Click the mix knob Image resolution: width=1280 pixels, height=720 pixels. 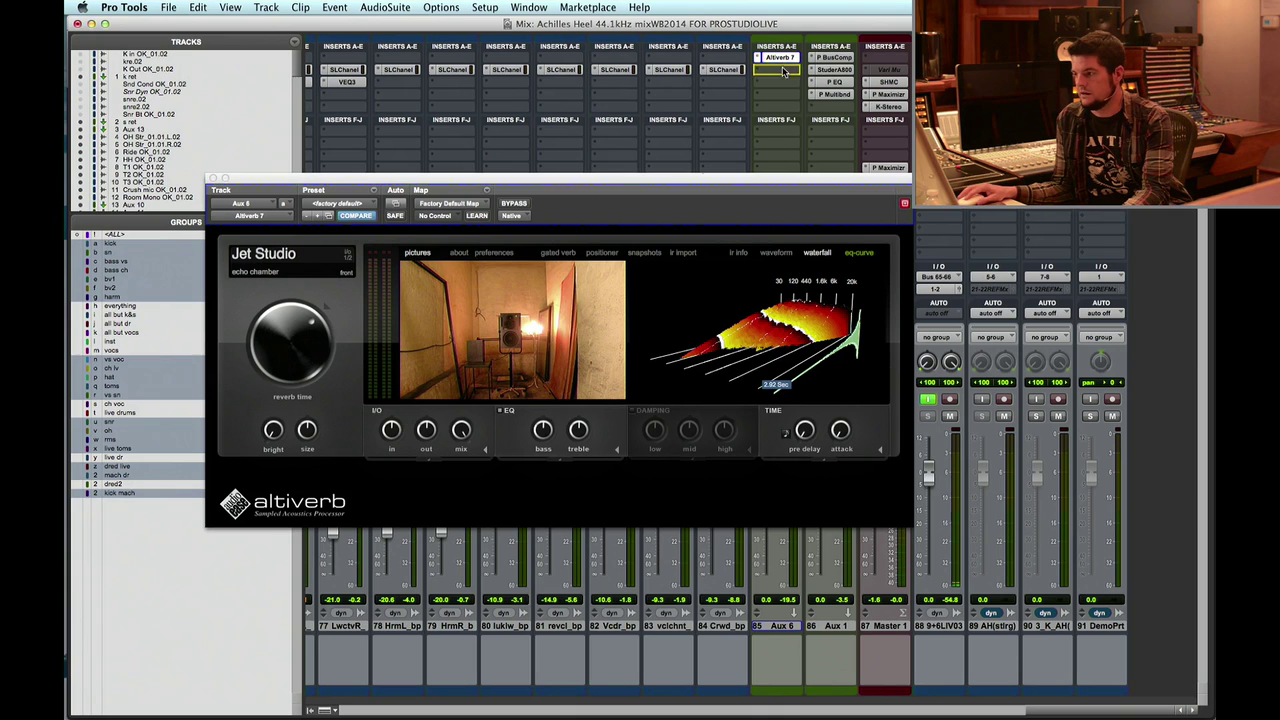pos(461,429)
